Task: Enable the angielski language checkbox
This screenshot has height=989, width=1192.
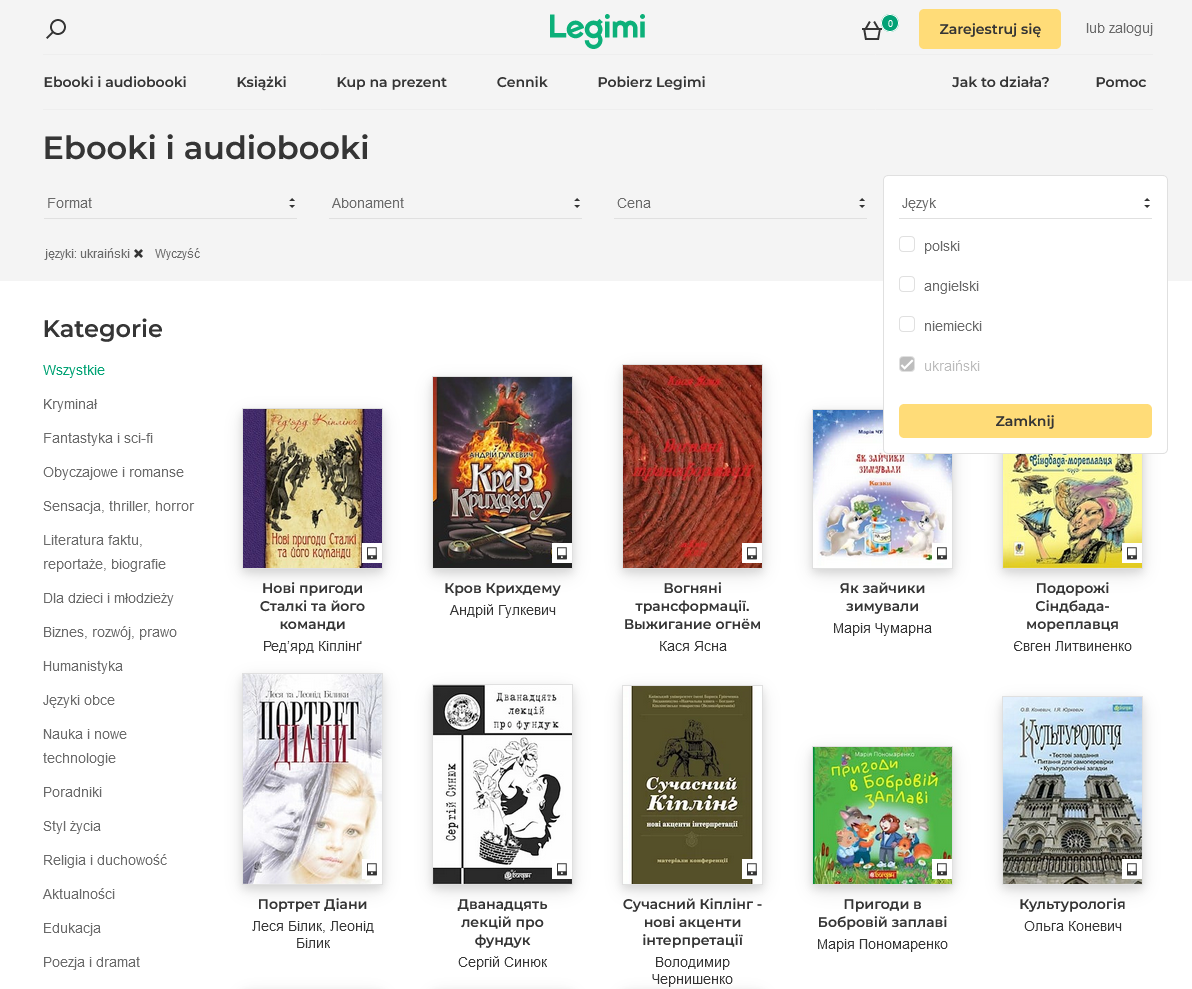Action: (x=907, y=285)
